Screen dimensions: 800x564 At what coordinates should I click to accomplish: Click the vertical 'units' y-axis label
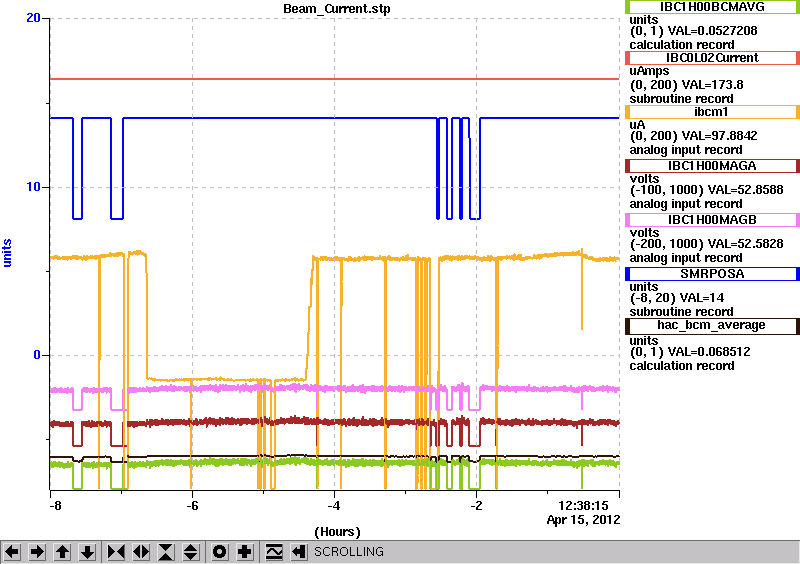(7, 253)
